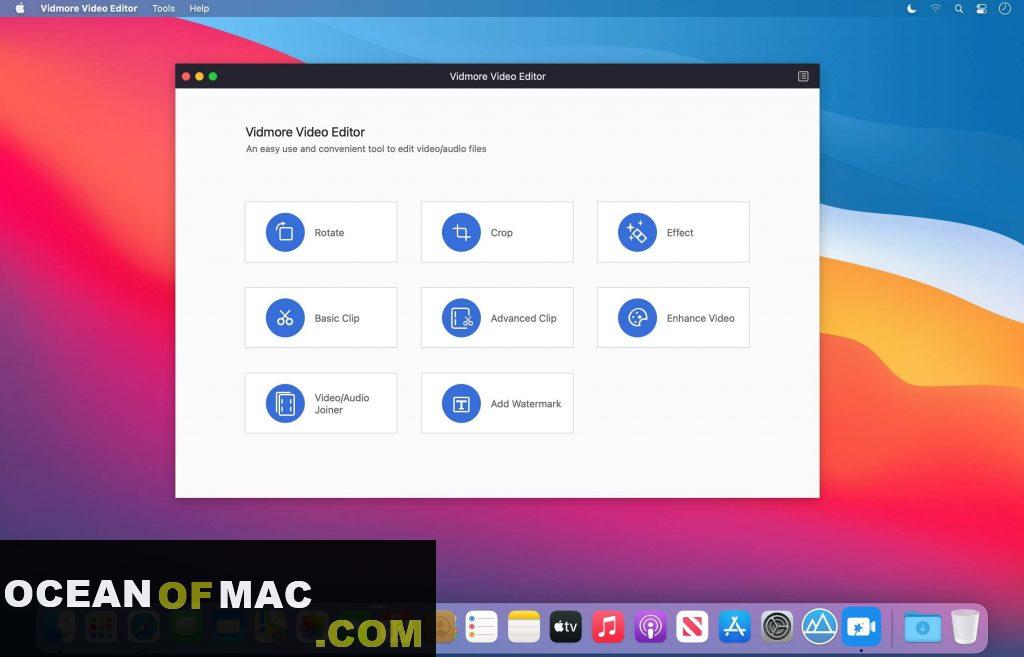Click the clock icon in the menu bar
This screenshot has height=657, width=1024.
pos(1005,8)
